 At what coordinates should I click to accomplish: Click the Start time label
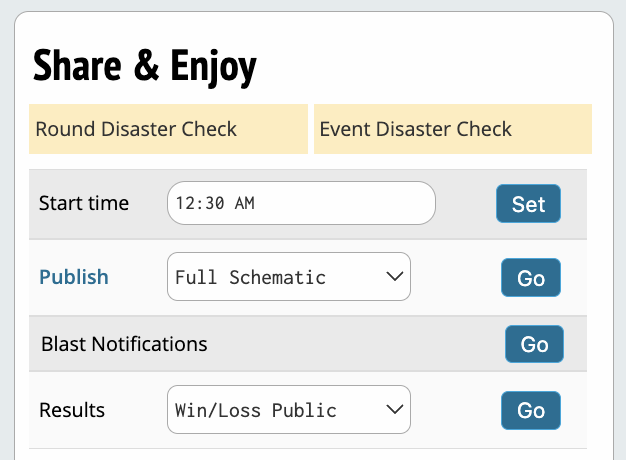pos(84,203)
